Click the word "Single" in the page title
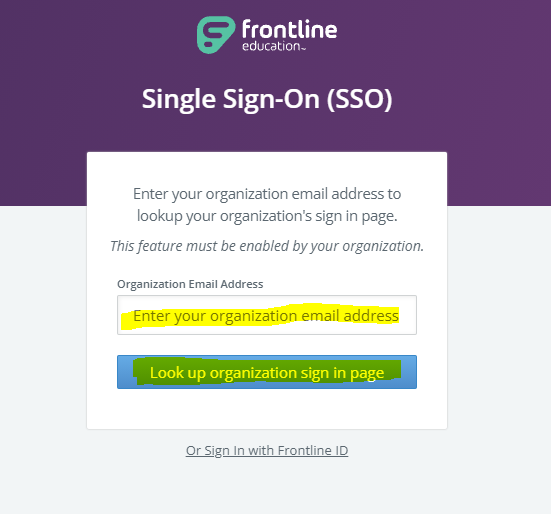 (179, 99)
